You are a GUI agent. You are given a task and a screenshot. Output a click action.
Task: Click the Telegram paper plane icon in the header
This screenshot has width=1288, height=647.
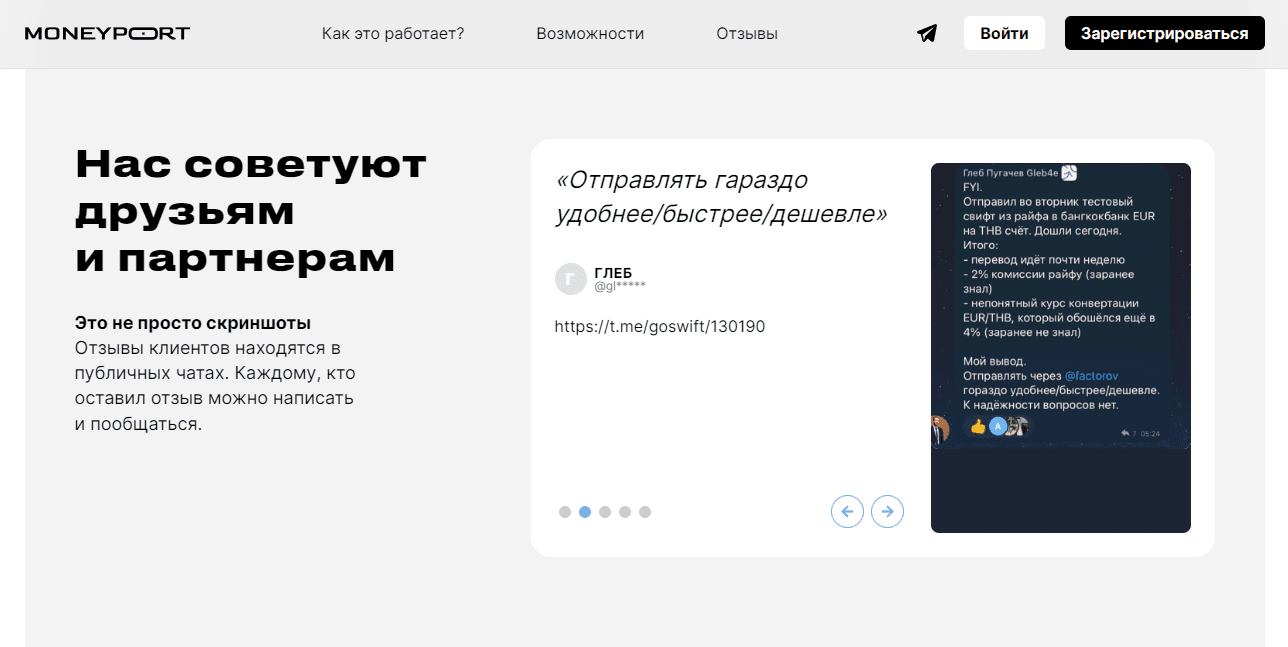[x=926, y=33]
